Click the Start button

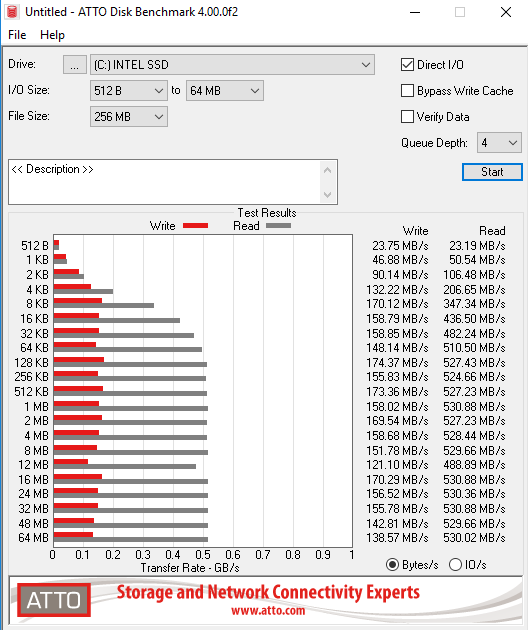point(492,172)
